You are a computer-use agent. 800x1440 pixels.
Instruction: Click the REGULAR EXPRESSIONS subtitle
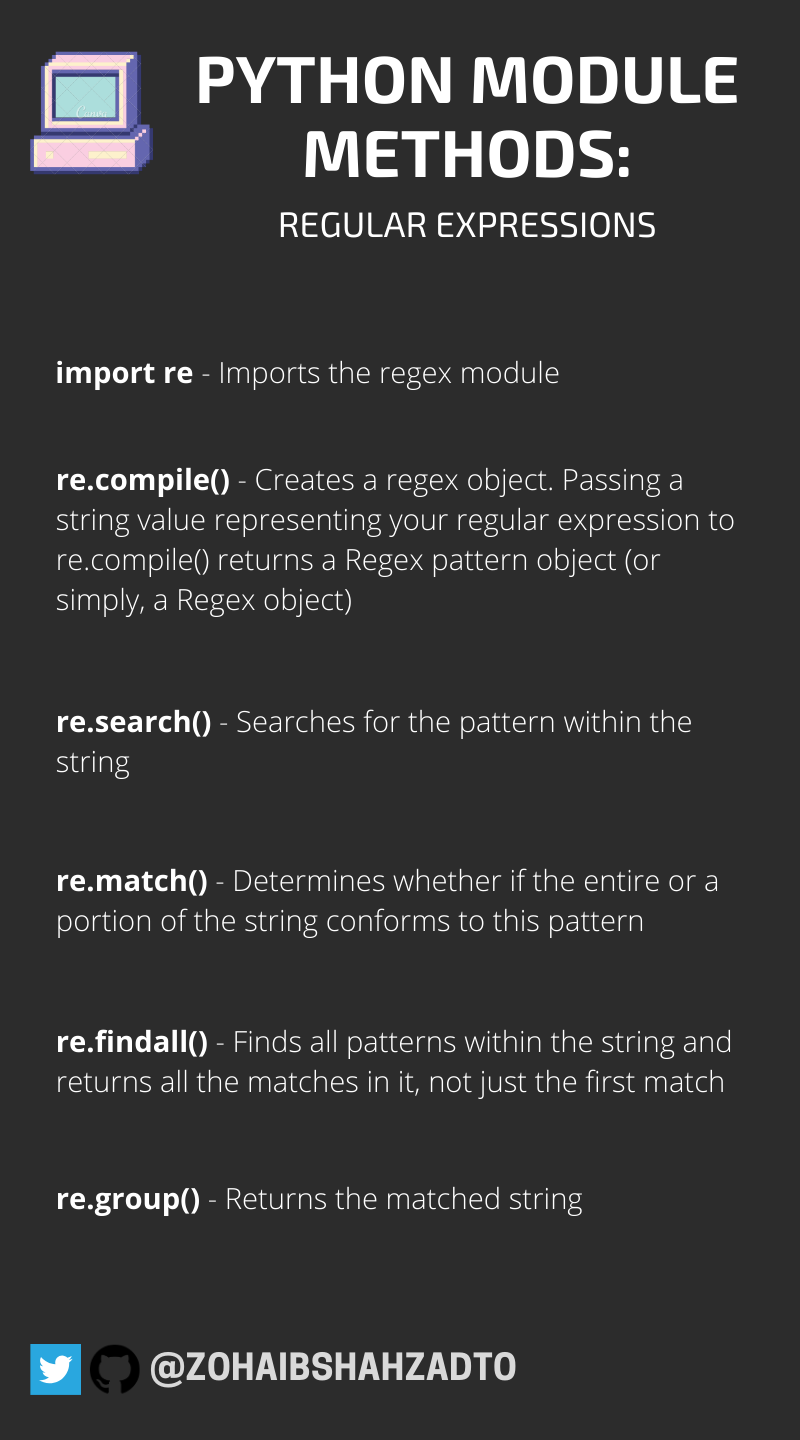click(467, 225)
